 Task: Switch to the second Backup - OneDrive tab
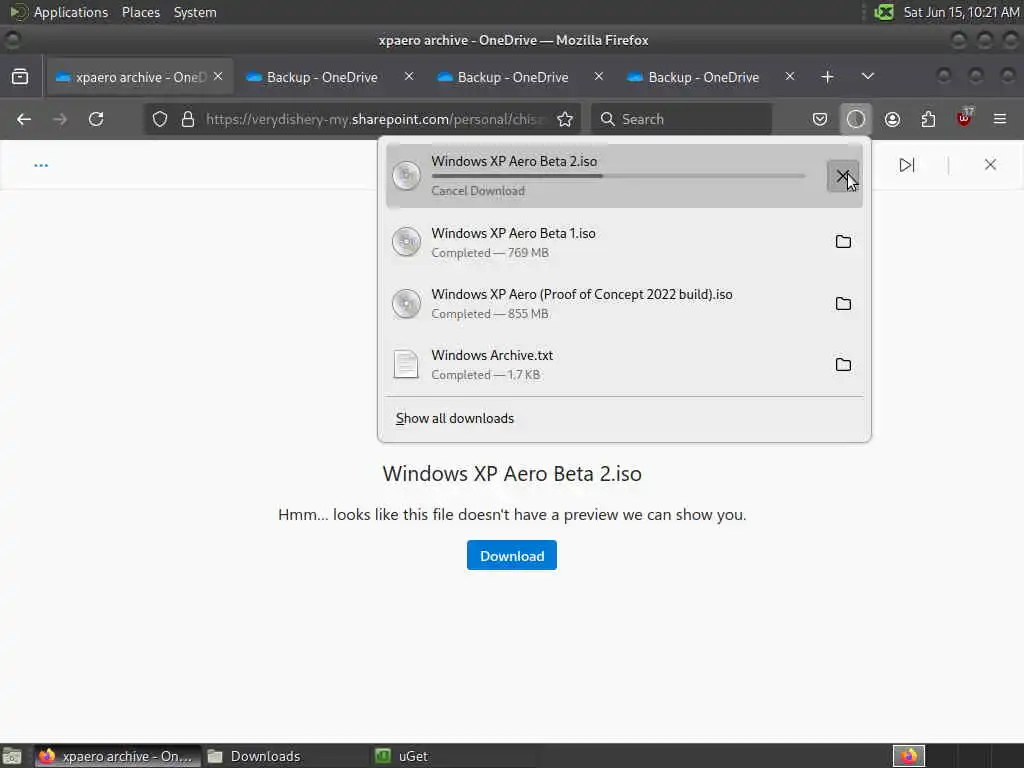click(x=321, y=77)
